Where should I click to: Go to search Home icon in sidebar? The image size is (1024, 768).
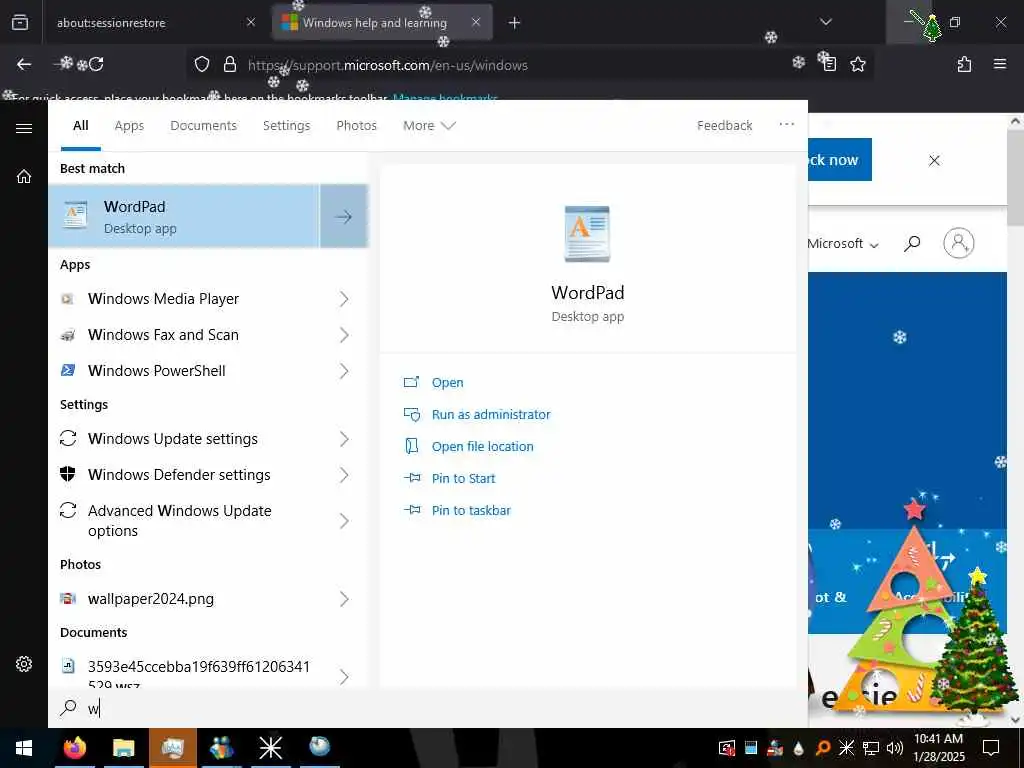coord(24,176)
